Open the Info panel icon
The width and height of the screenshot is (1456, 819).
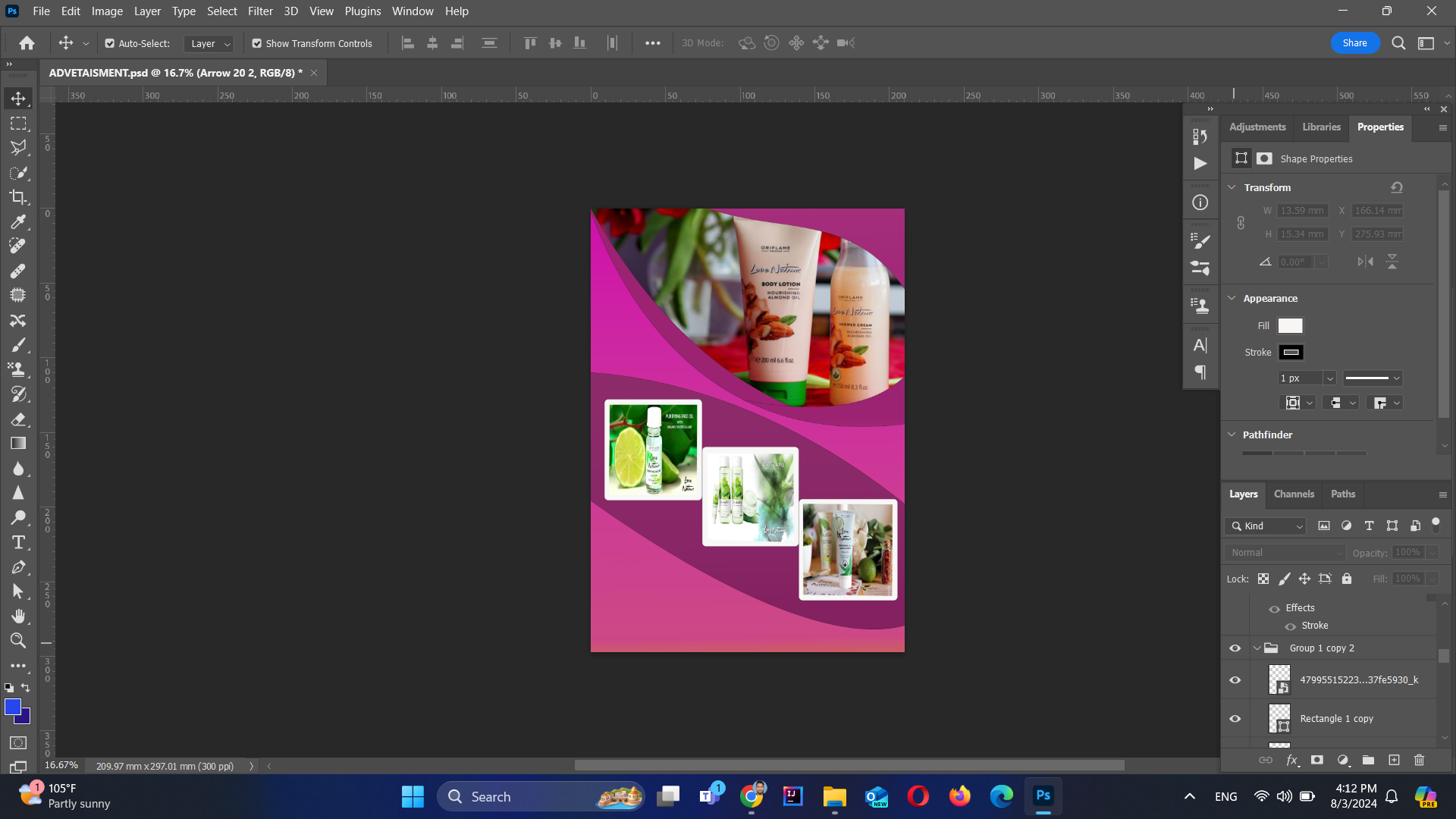1200,202
